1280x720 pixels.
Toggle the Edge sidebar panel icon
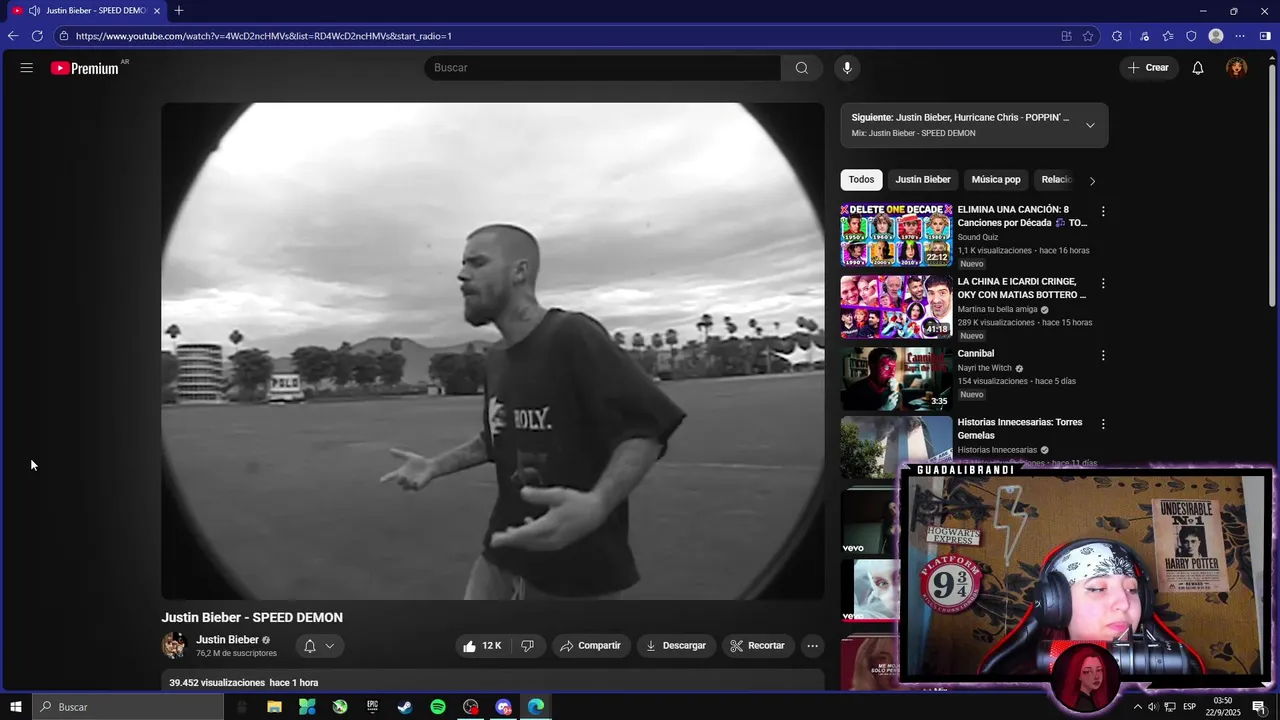pyautogui.click(x=1265, y=36)
